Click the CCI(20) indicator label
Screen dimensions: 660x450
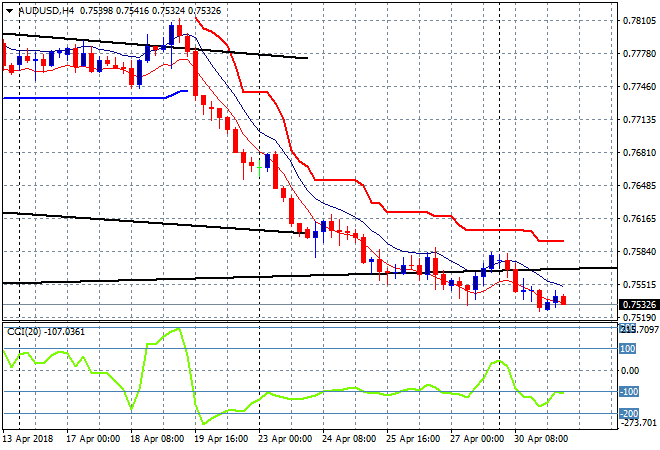[23, 331]
